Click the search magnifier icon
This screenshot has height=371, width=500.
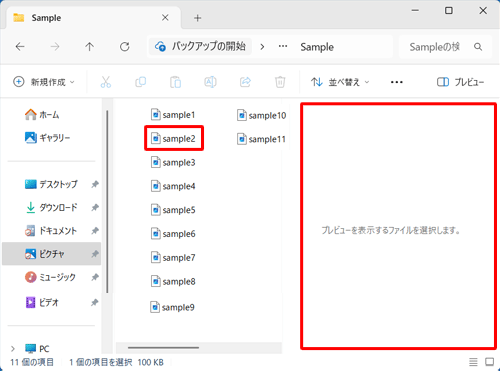pyautogui.click(x=478, y=47)
